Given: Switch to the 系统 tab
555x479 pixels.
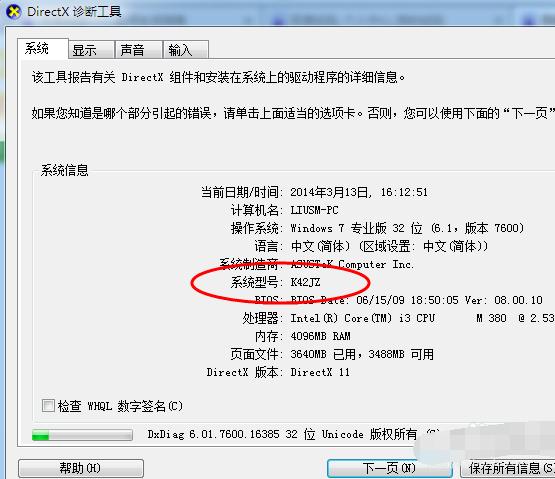Looking at the screenshot, I should point(42,49).
